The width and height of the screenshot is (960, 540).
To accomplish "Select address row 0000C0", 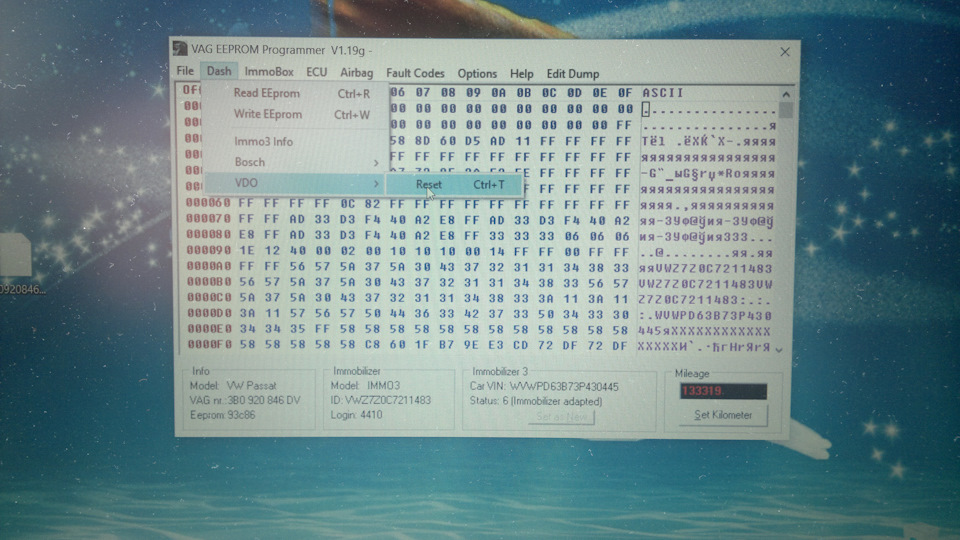I will point(209,298).
